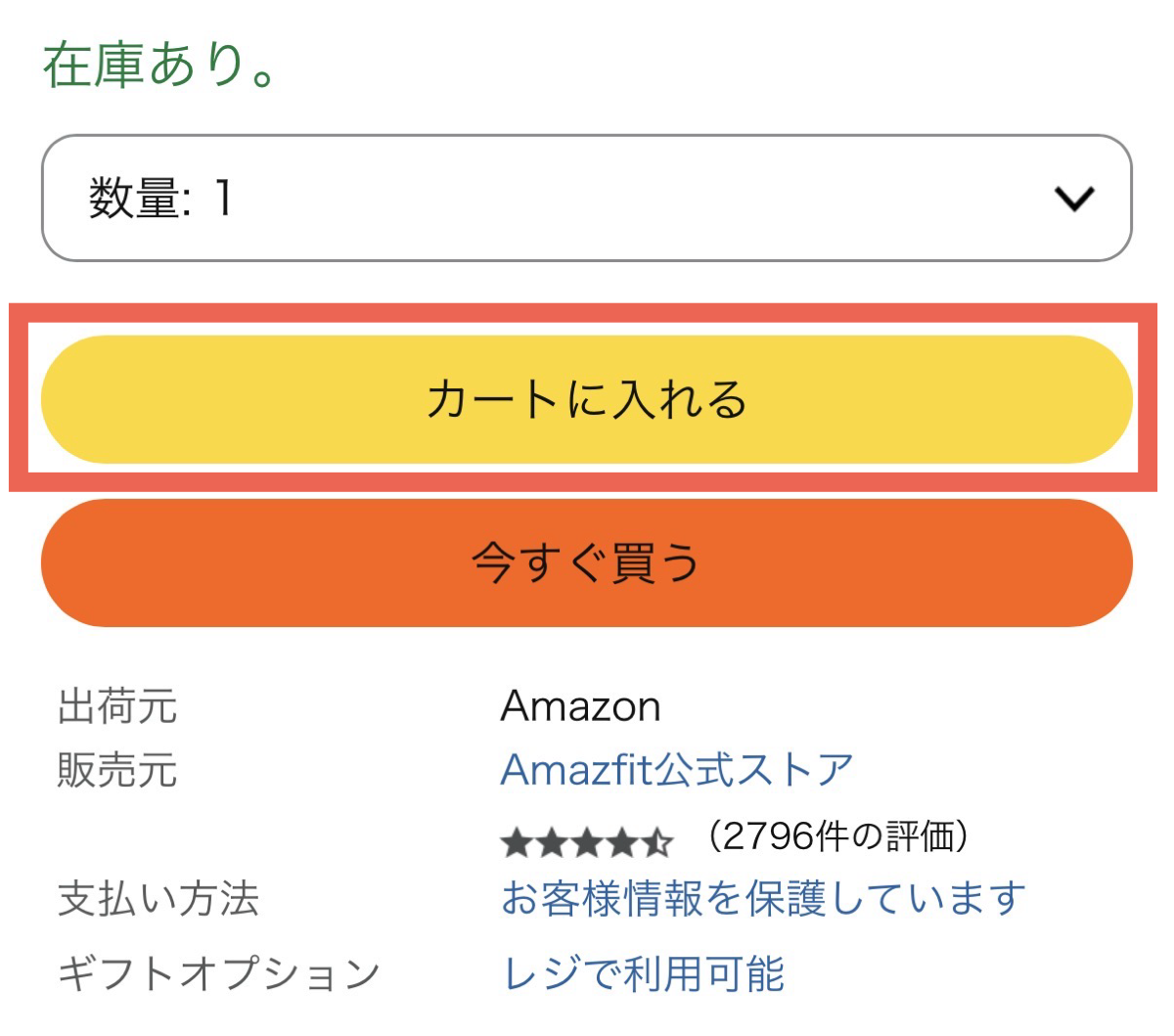Click the seller star rating icons
Viewport: 1174px width, 1036px height.
click(x=587, y=841)
